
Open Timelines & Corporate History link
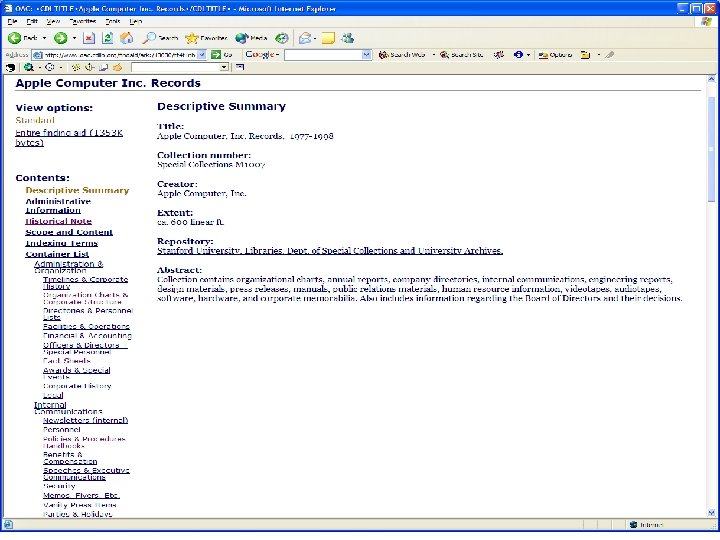tap(85, 283)
